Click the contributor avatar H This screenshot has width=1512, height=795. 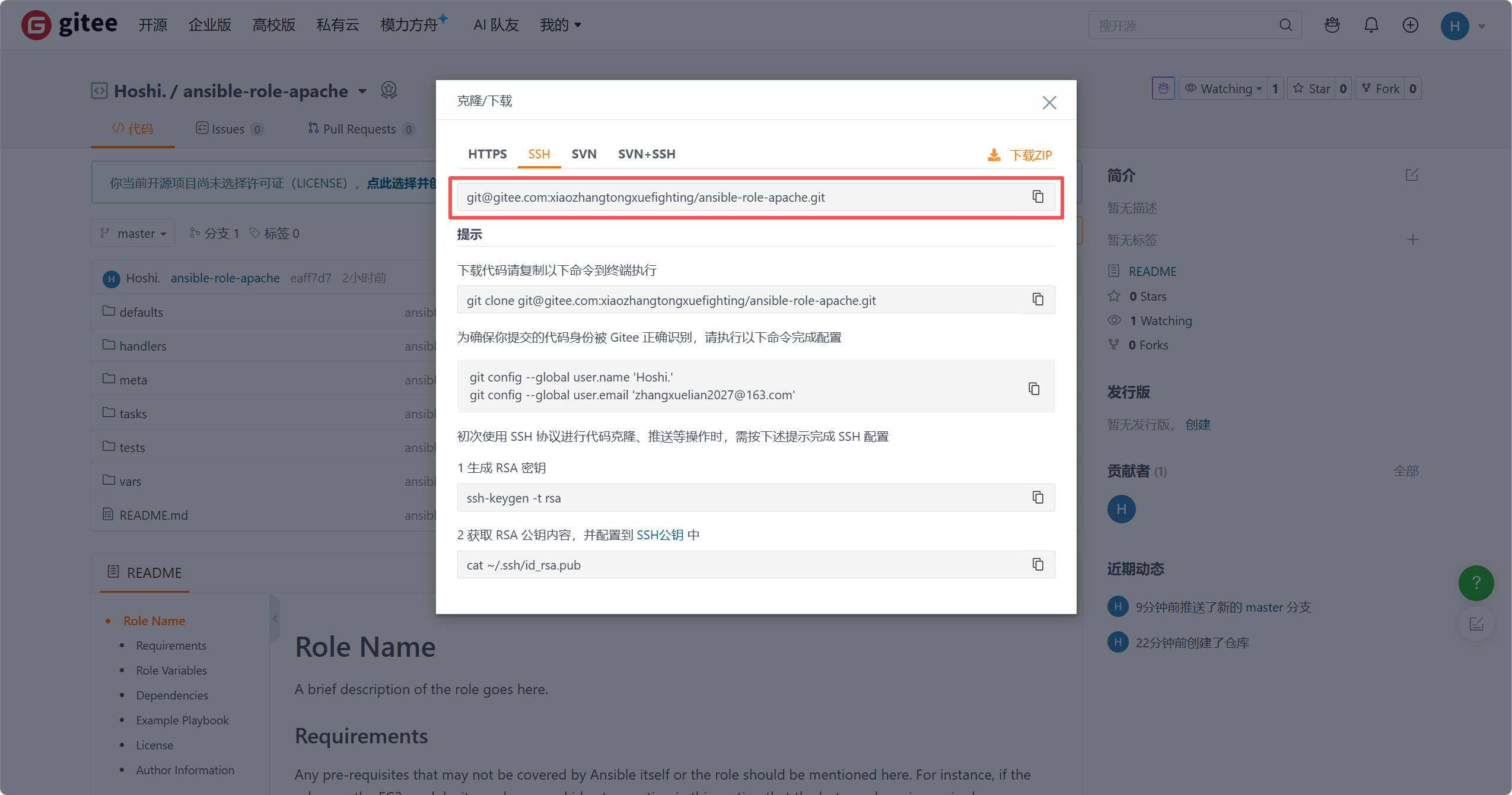1121,509
